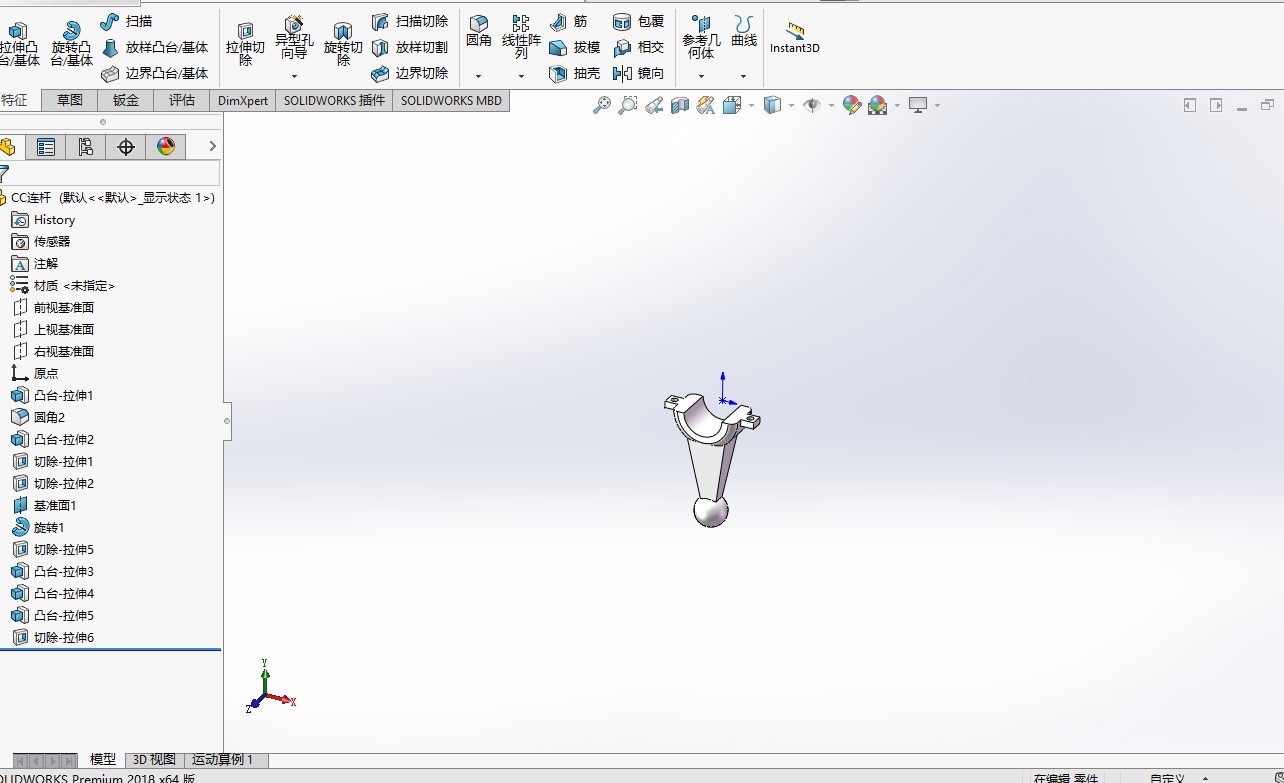
Task: Choose the 抽壳 shell tool
Action: (x=574, y=73)
